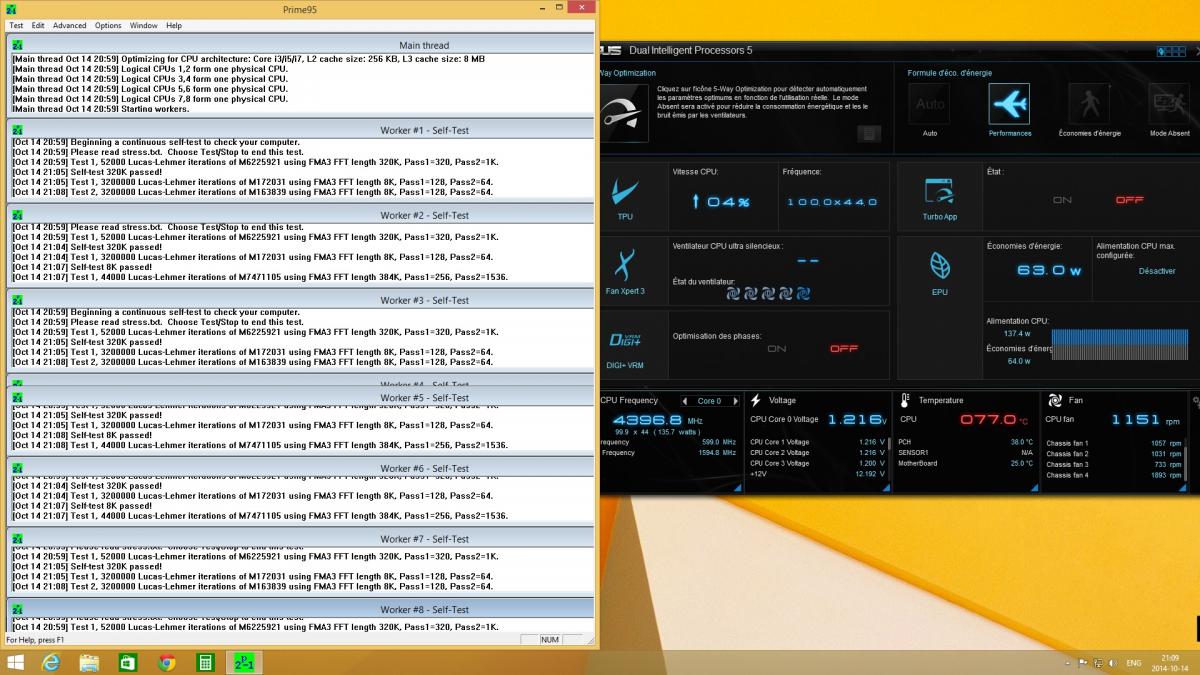Open the Edit menu in Prime95
The height and width of the screenshot is (675, 1200).
(x=38, y=25)
